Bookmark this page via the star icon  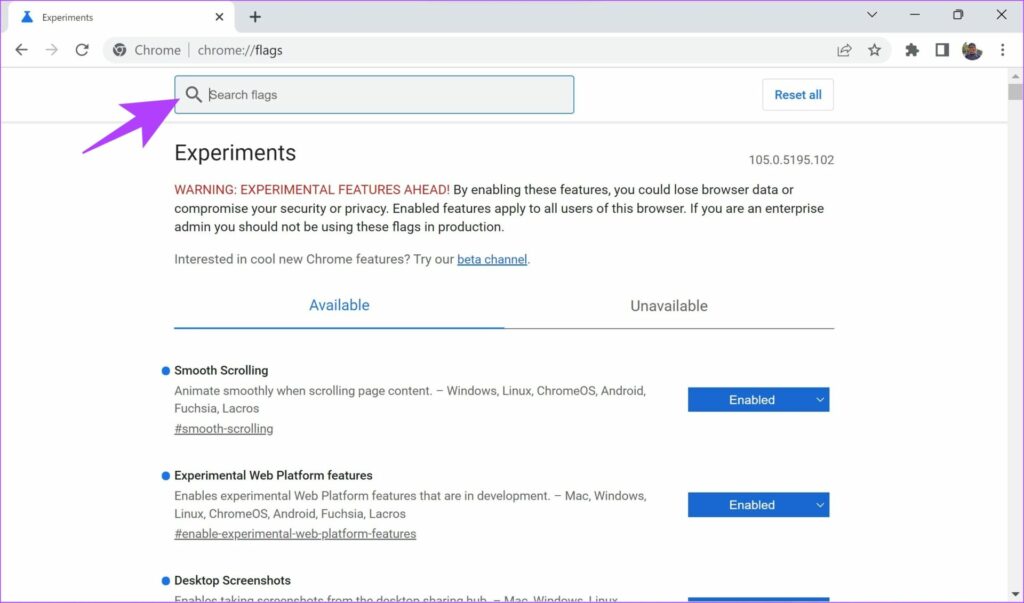tap(875, 49)
